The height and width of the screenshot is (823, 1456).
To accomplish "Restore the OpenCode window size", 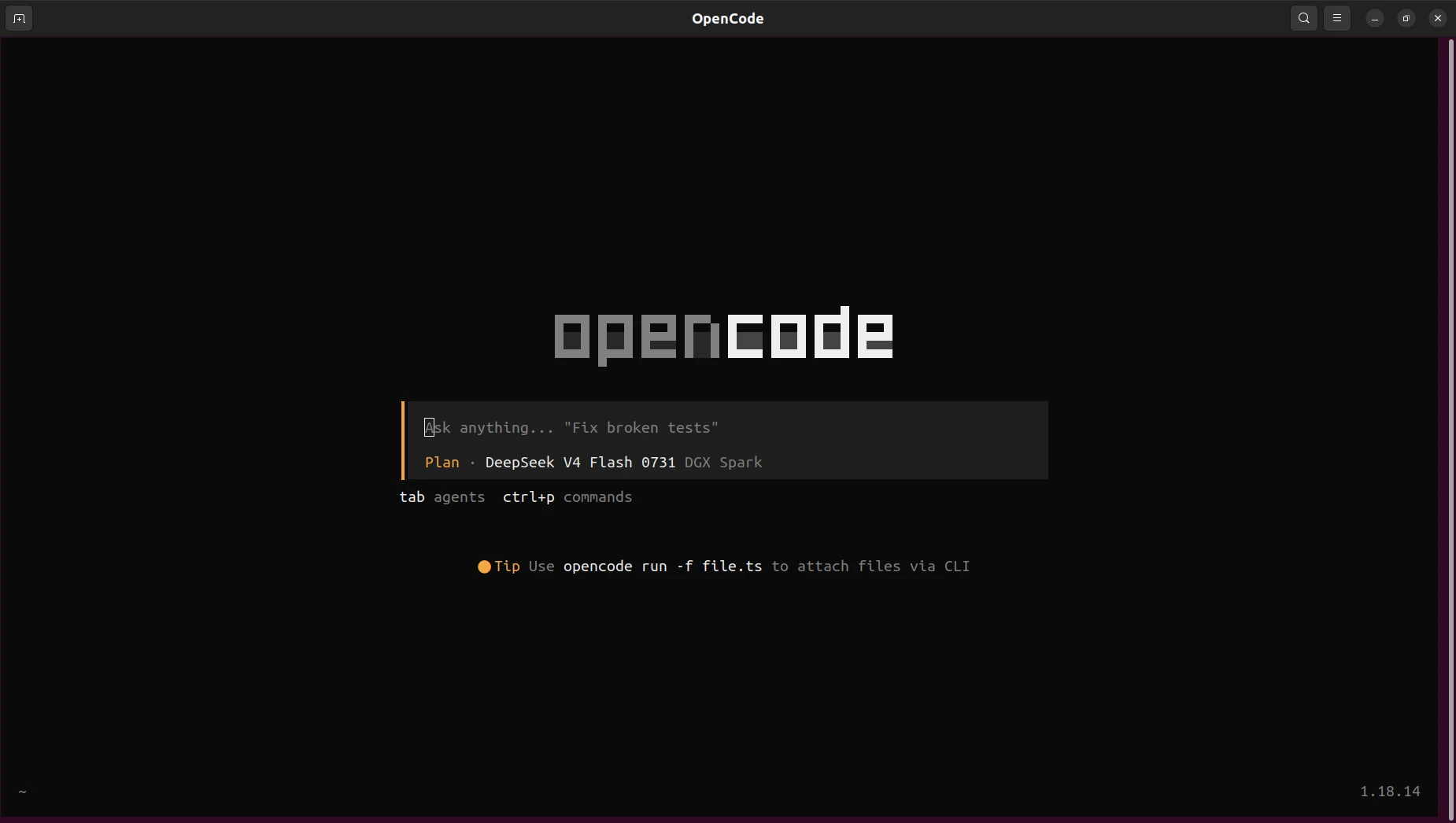I will tap(1406, 18).
